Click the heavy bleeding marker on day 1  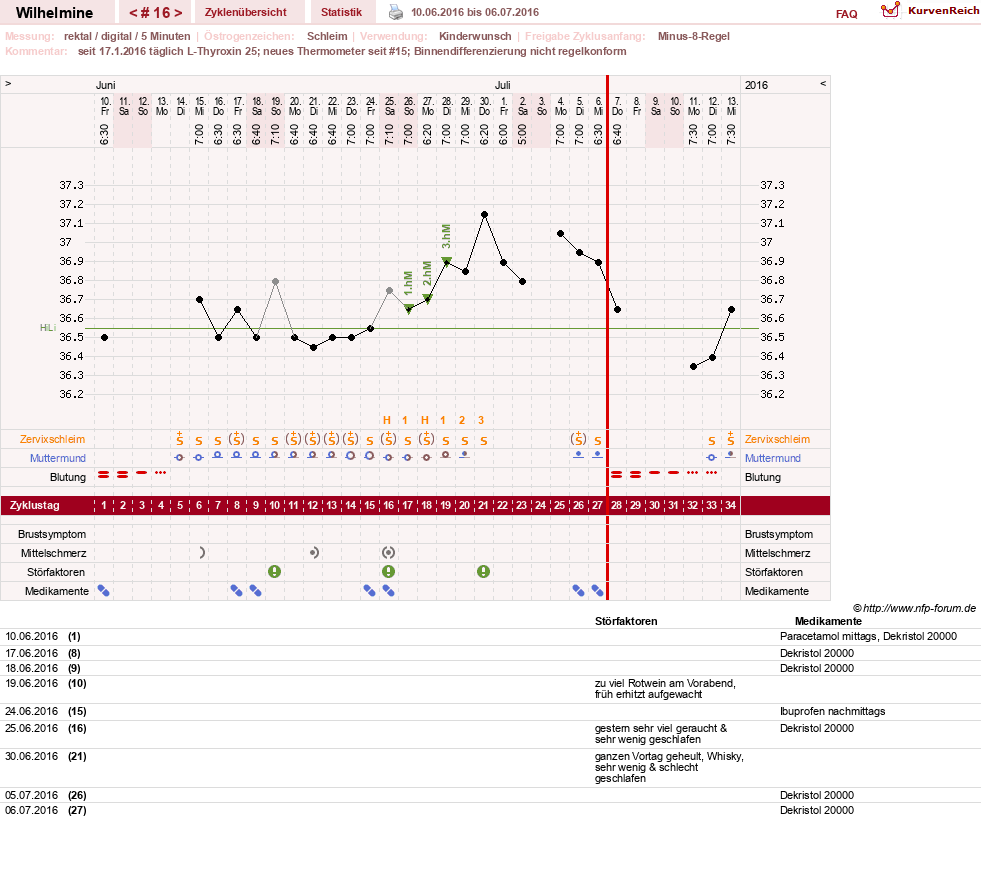(x=104, y=475)
